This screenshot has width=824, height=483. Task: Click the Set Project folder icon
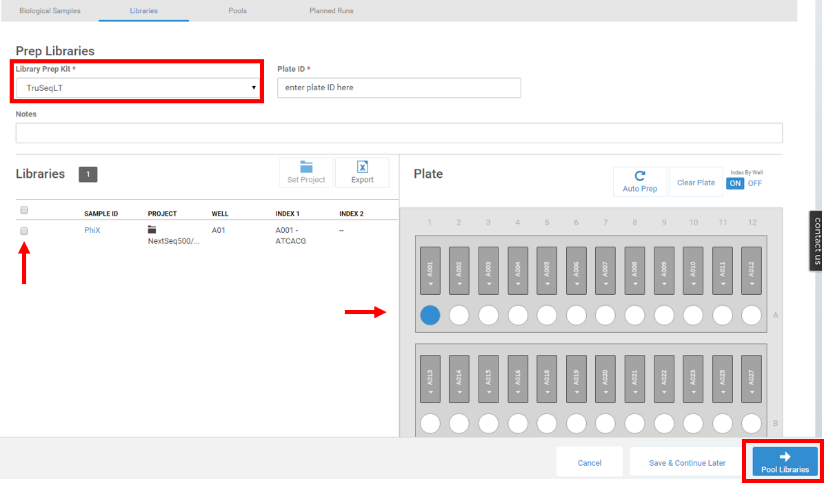(306, 167)
